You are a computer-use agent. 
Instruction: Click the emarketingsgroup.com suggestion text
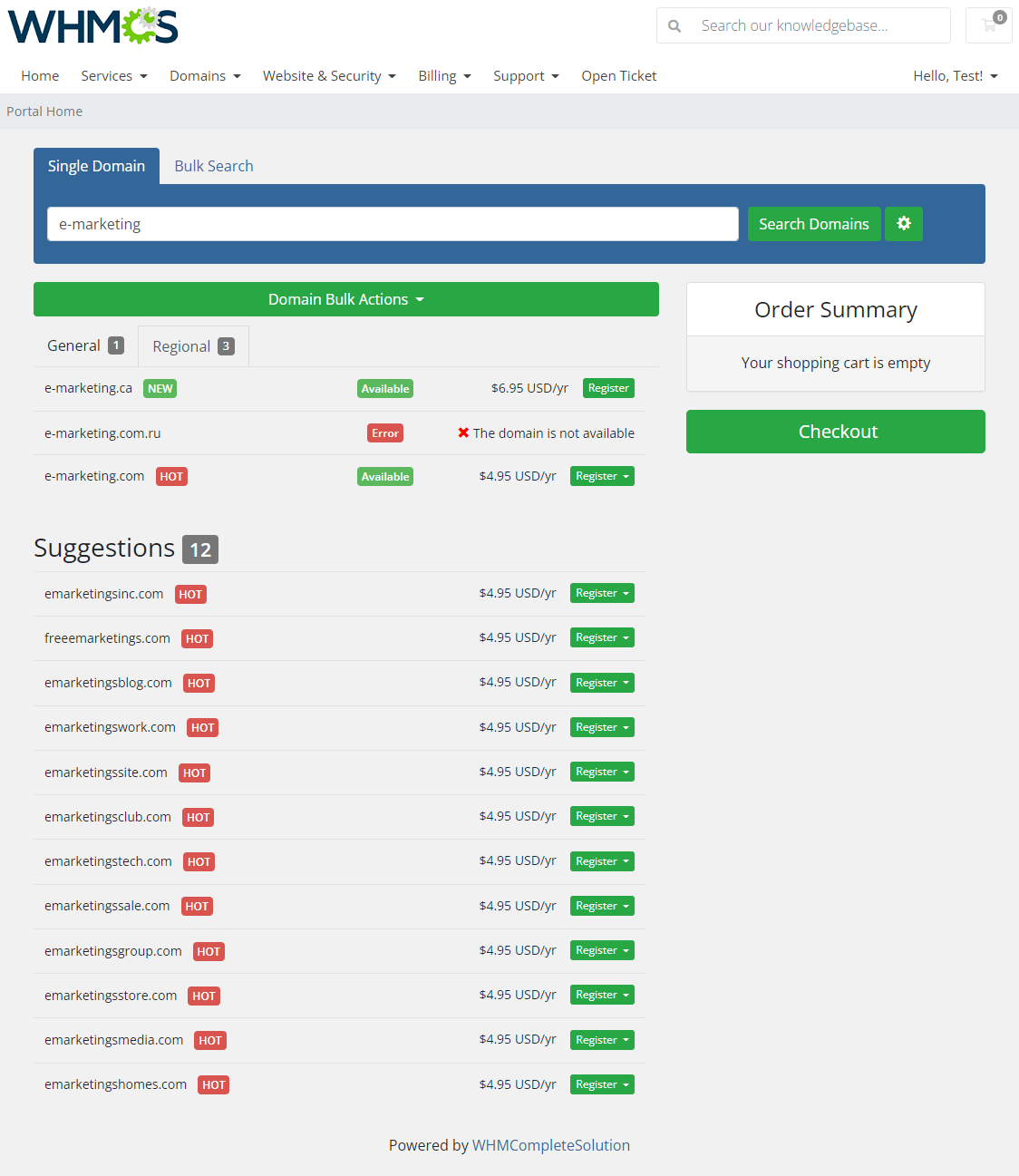point(113,951)
